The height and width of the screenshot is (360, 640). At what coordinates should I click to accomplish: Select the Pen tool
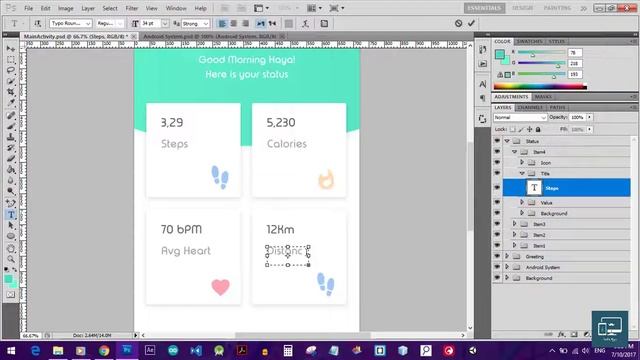[x=11, y=203]
